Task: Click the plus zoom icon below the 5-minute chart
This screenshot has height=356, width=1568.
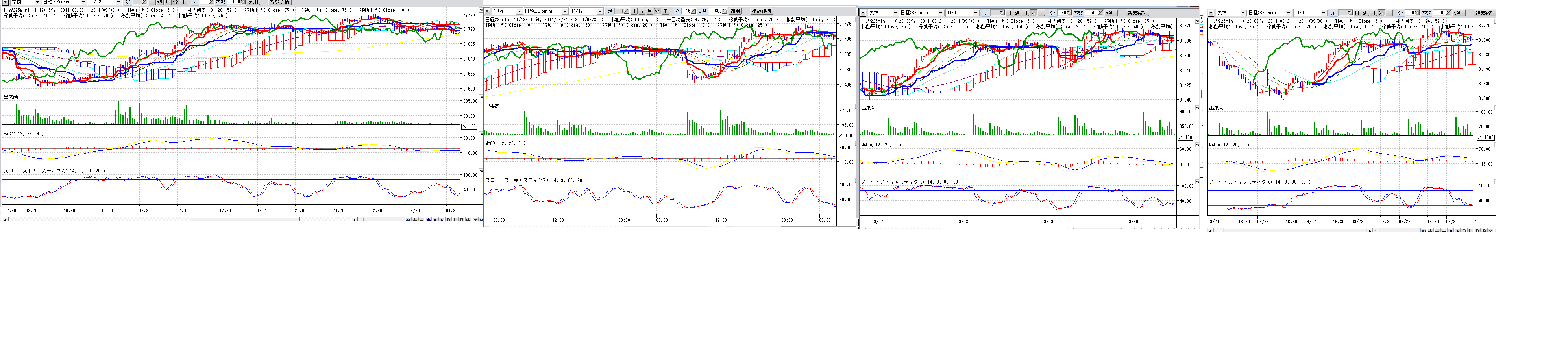Action: [x=415, y=220]
